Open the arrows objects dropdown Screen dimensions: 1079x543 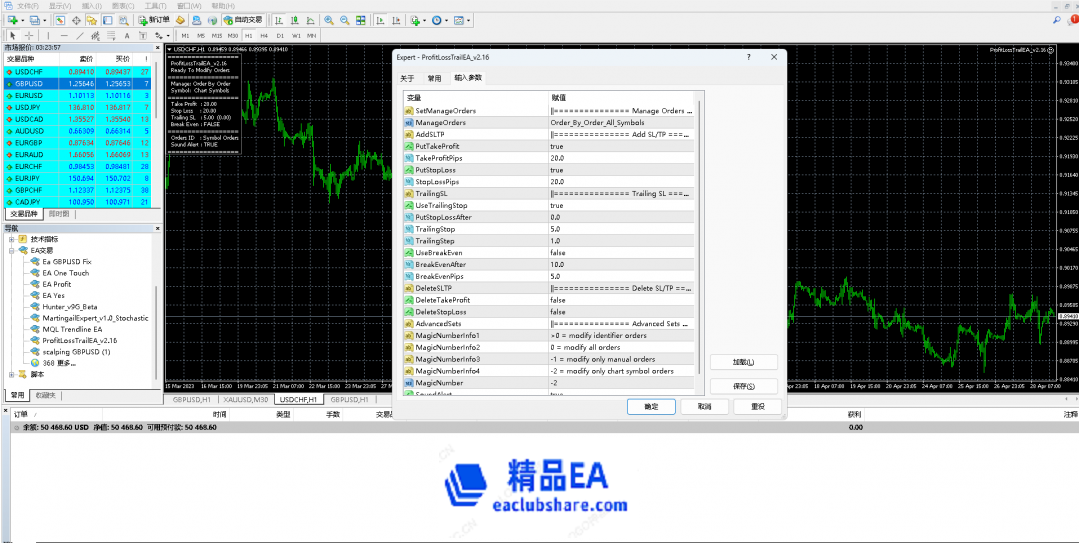coord(168,35)
